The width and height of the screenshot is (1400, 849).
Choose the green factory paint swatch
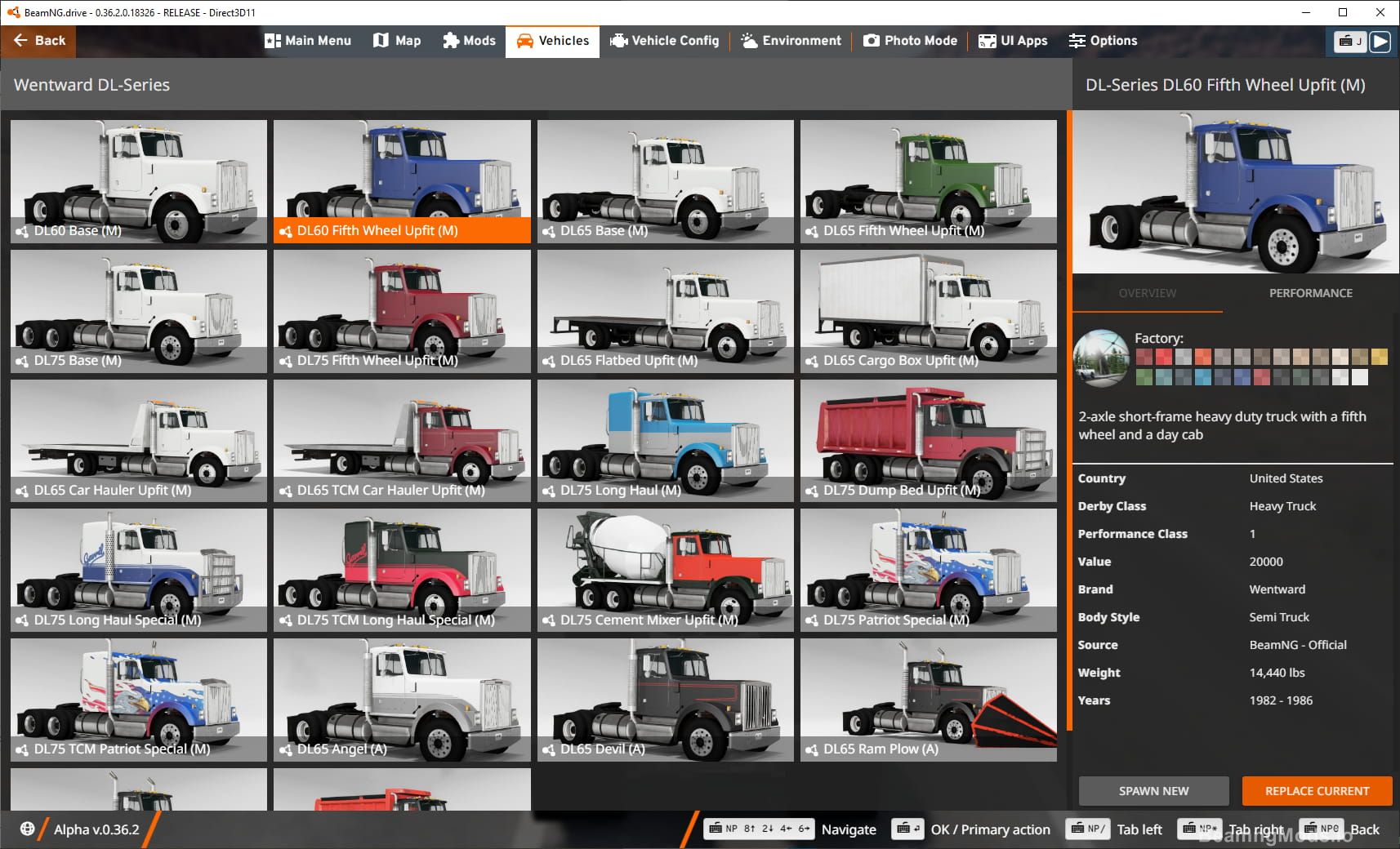[1144, 377]
